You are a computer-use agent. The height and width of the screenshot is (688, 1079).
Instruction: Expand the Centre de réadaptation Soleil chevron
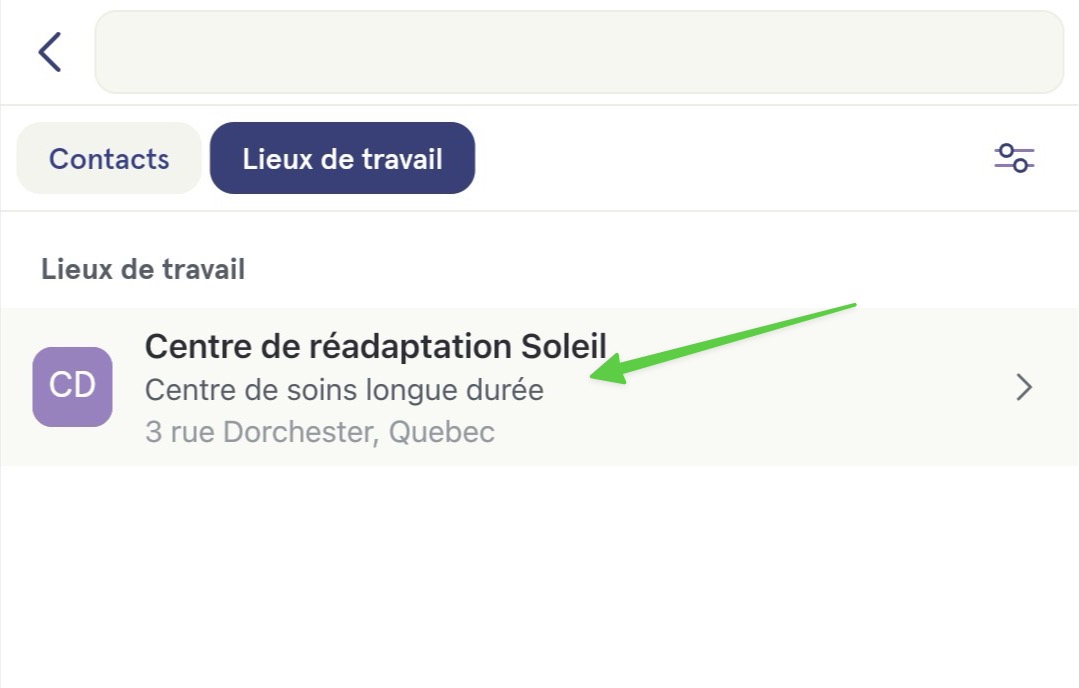(x=1025, y=387)
